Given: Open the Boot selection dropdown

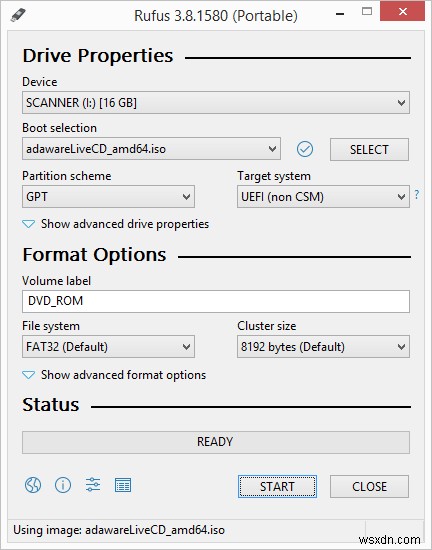Looking at the screenshot, I should tap(151, 149).
